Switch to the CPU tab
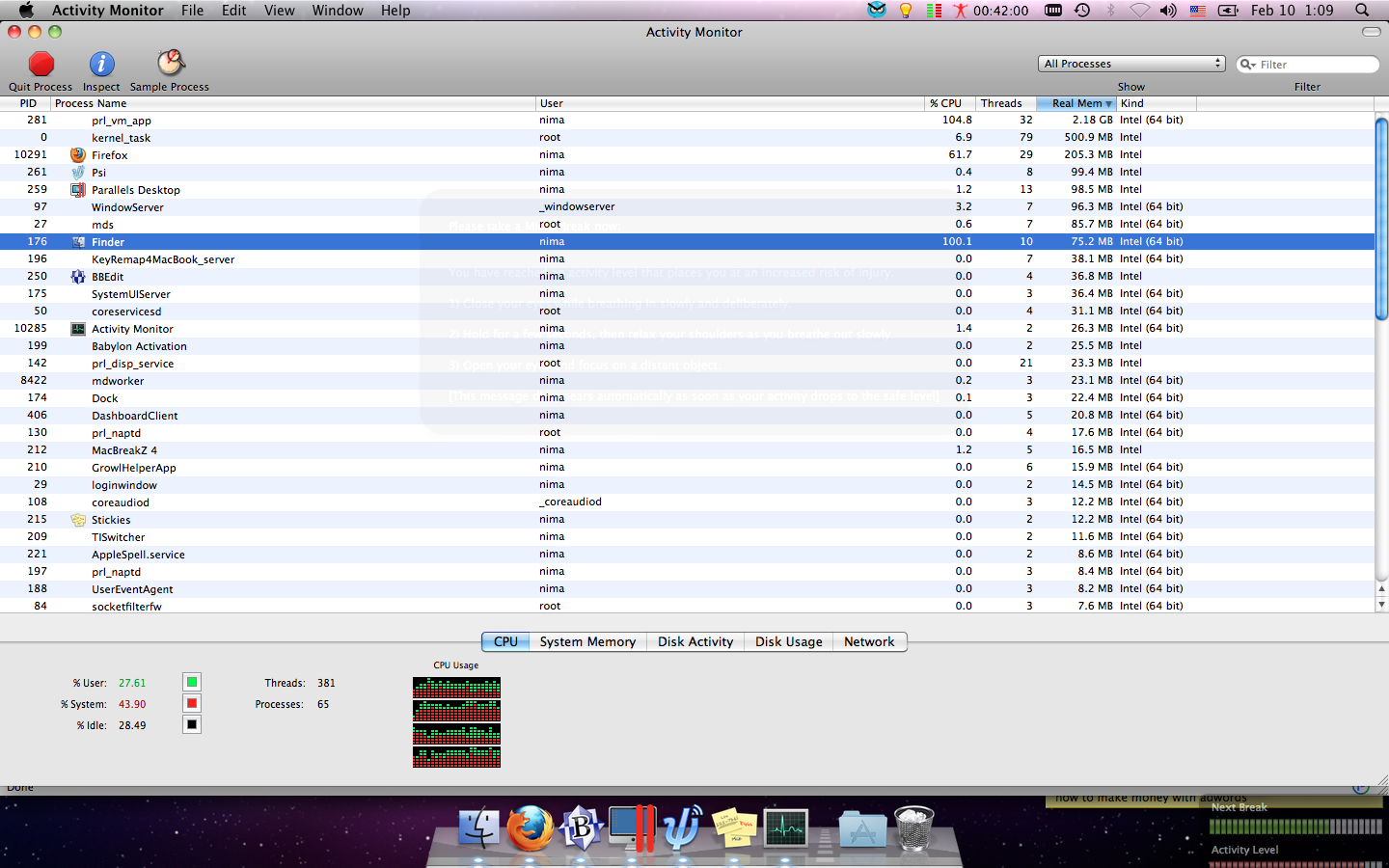Screen dimensions: 1389x868 505,642
